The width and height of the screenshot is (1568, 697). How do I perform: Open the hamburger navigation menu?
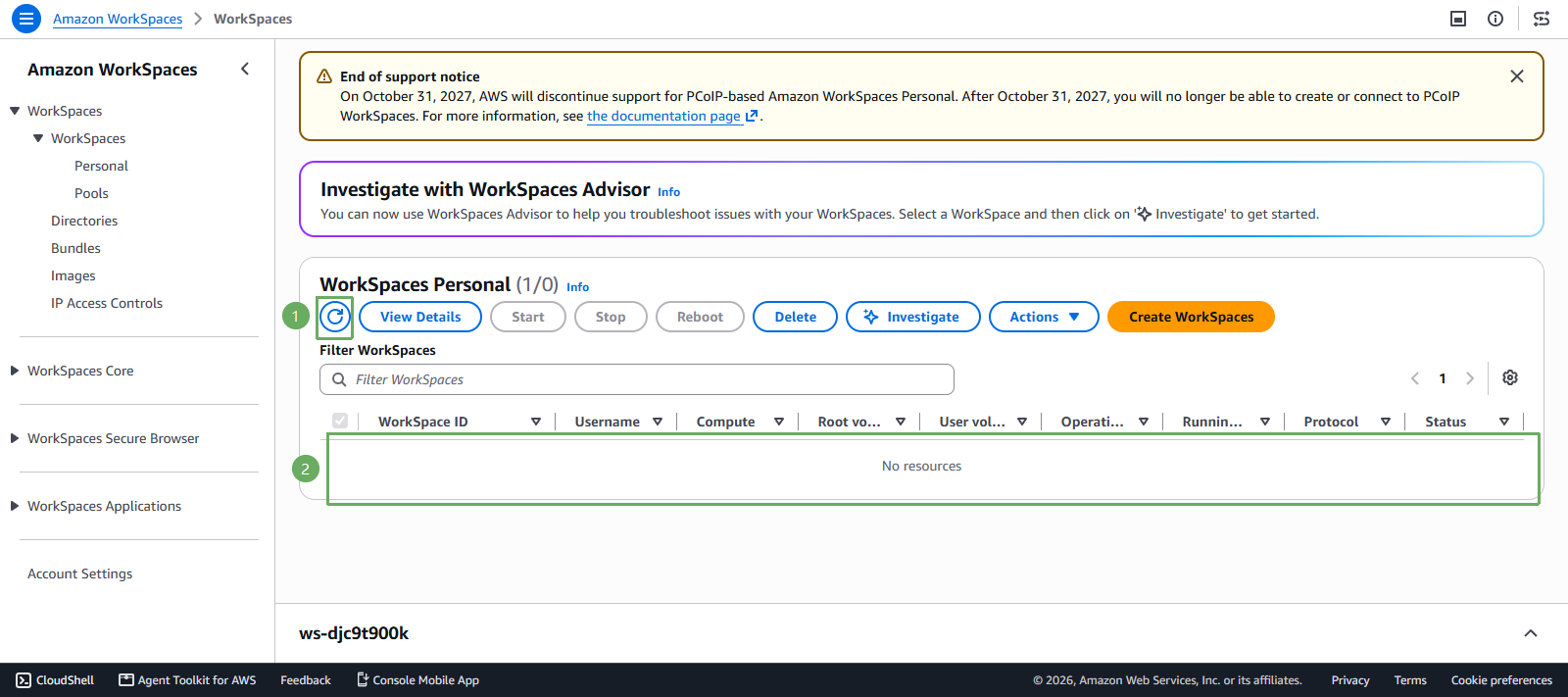point(26,19)
